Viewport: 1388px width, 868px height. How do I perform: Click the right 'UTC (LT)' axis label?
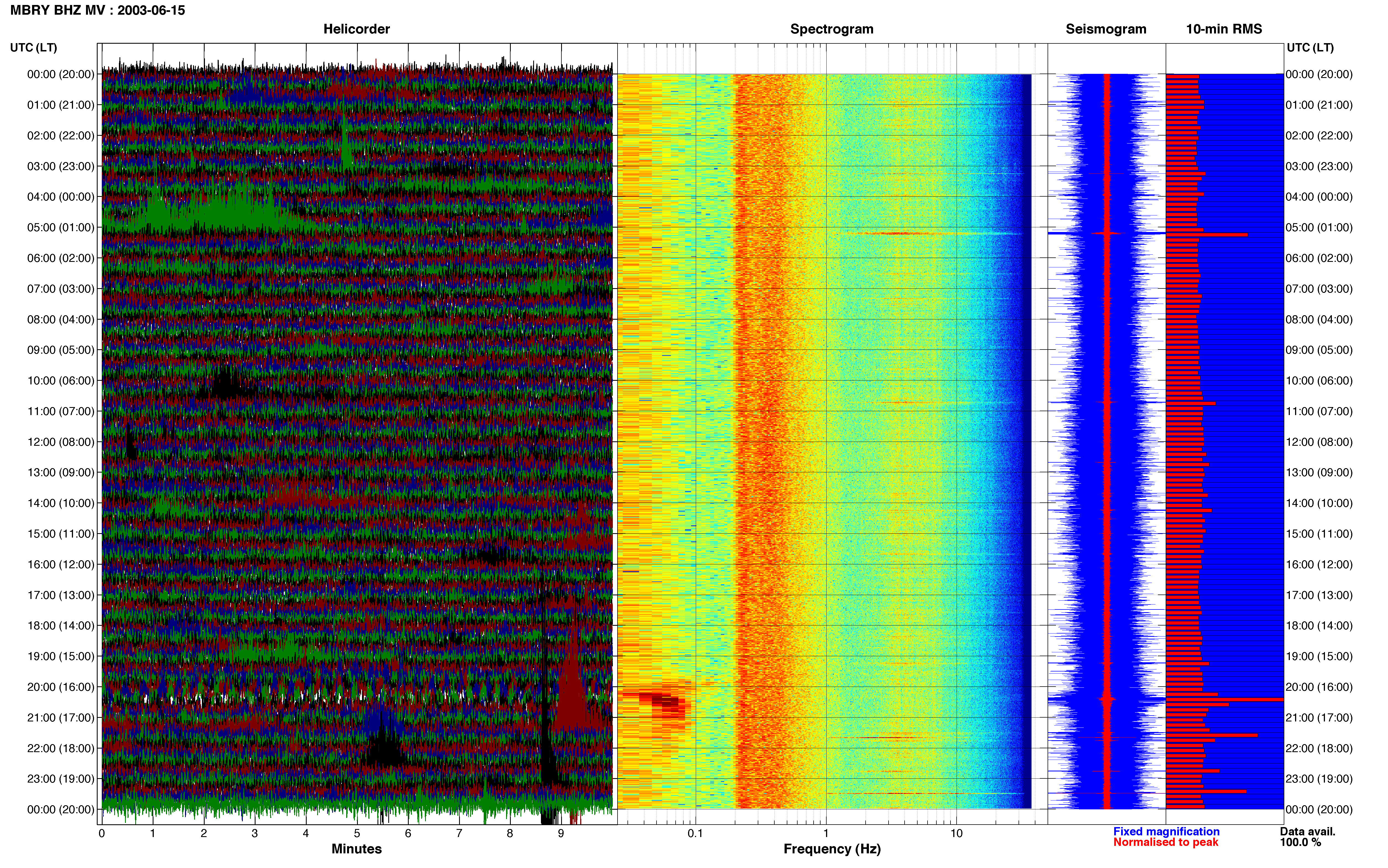[x=1310, y=48]
